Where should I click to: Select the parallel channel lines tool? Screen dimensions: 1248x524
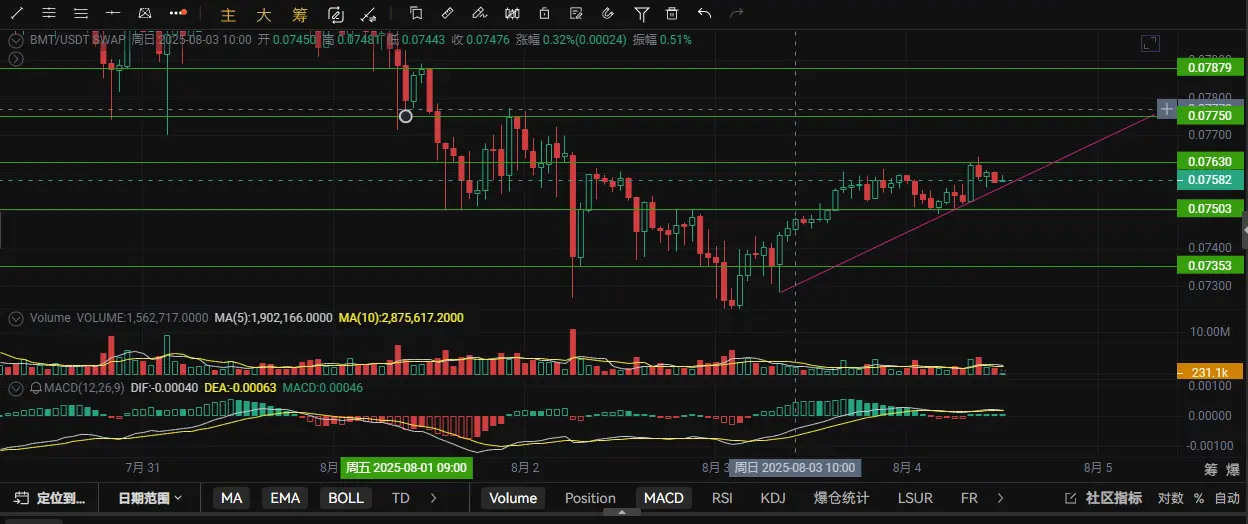point(48,14)
